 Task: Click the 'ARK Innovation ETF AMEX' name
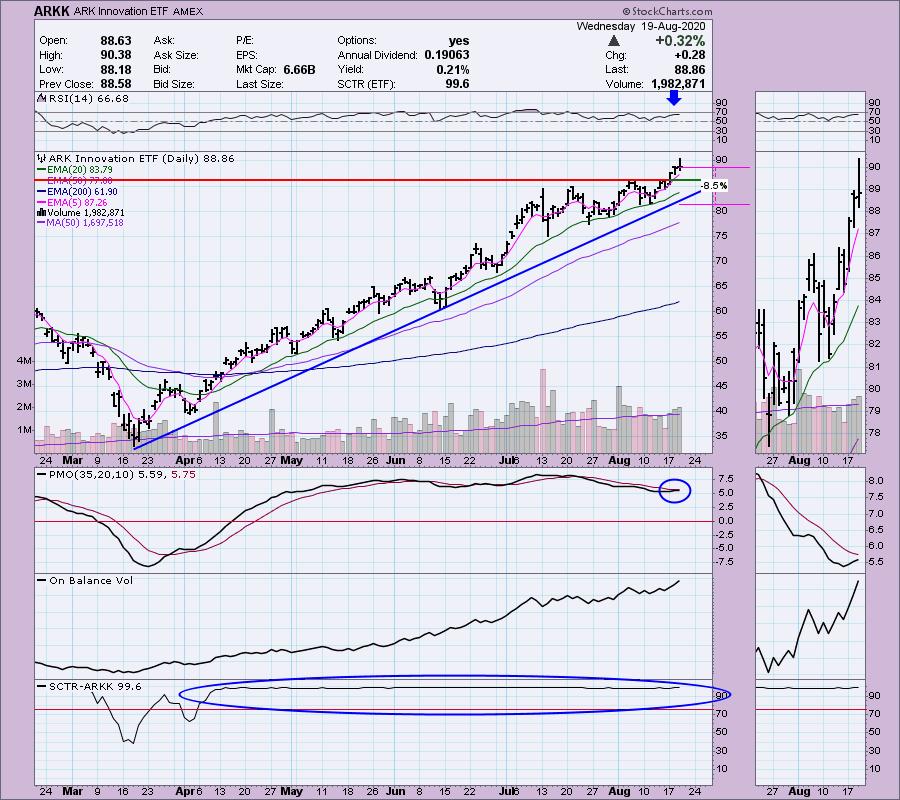coord(138,11)
